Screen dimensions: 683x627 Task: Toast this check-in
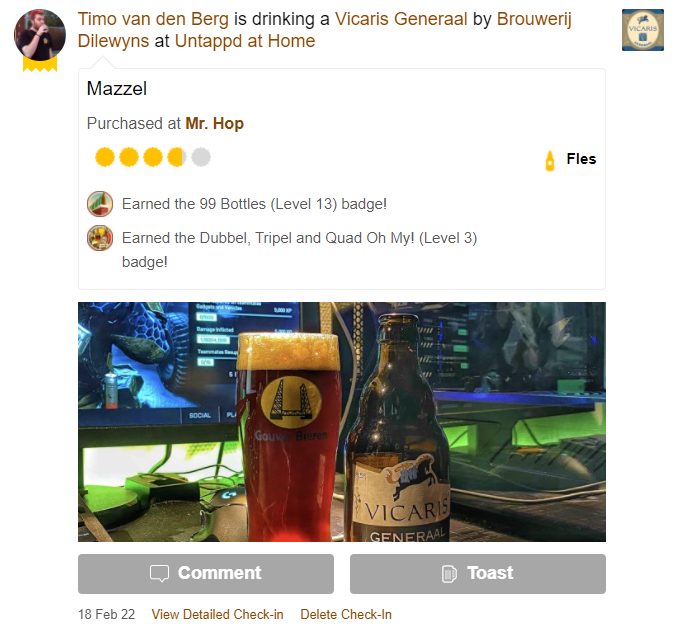point(477,573)
